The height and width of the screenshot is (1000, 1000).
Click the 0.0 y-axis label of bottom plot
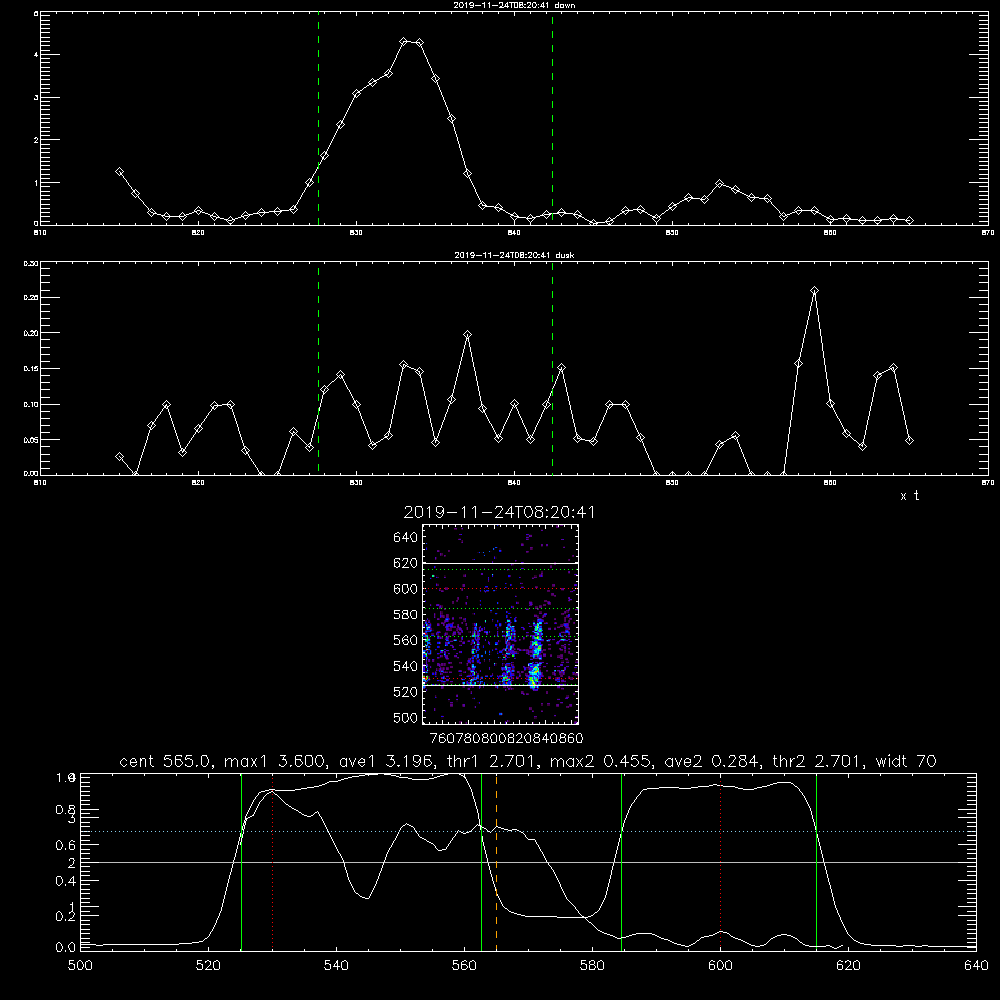pos(66,947)
